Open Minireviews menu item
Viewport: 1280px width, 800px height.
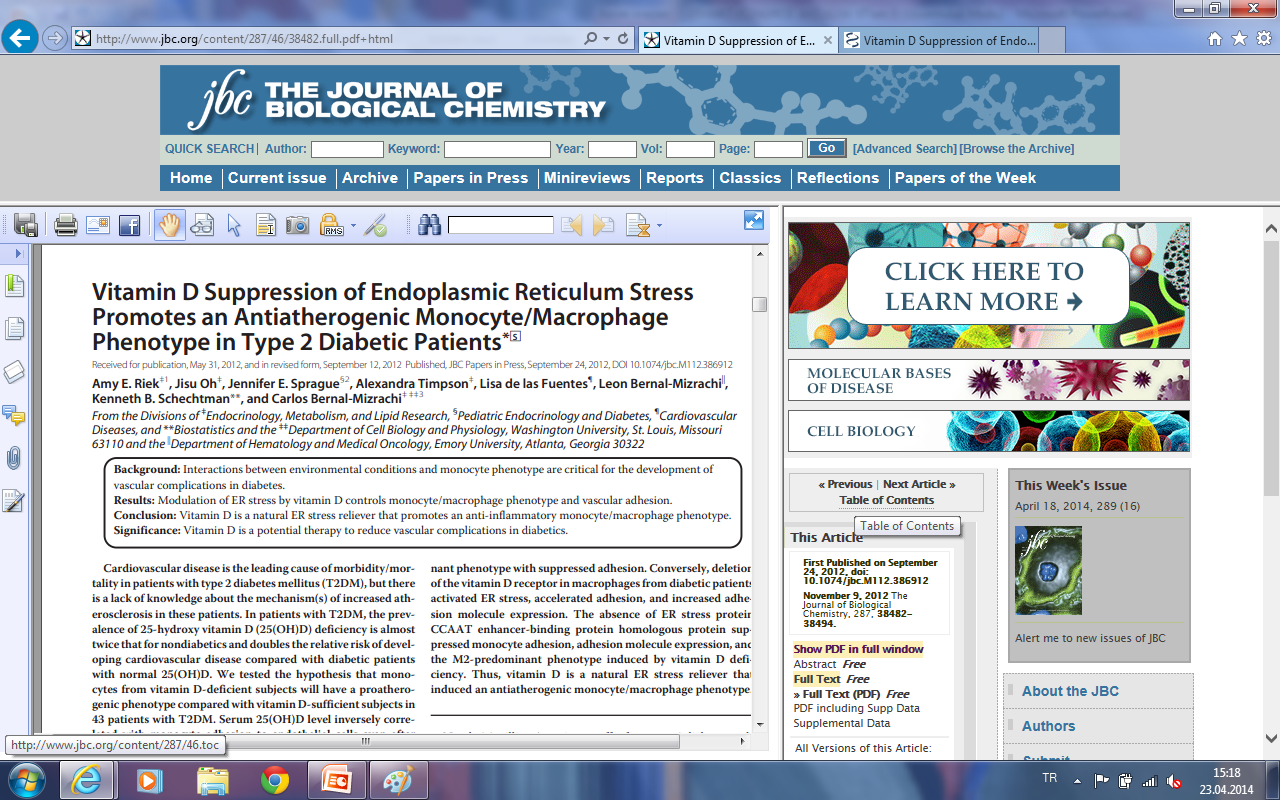coord(587,178)
